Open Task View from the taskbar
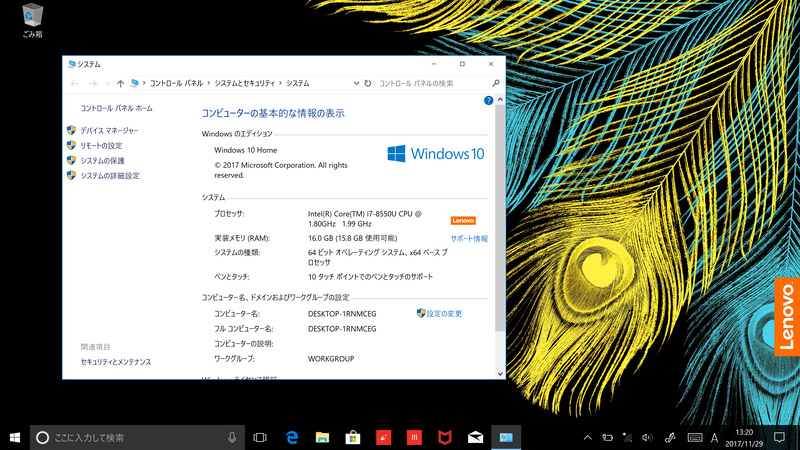This screenshot has height=450, width=800. coord(260,437)
